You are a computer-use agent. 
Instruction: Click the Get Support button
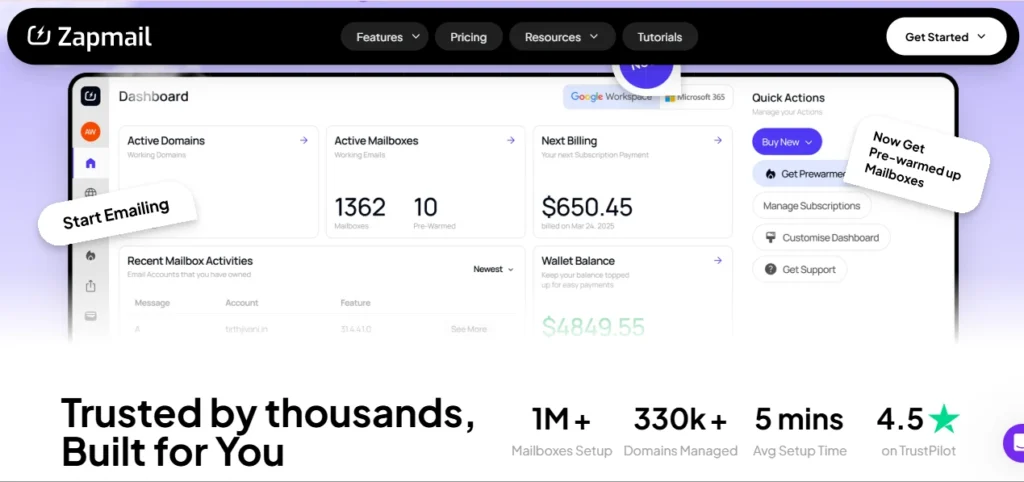(x=799, y=269)
